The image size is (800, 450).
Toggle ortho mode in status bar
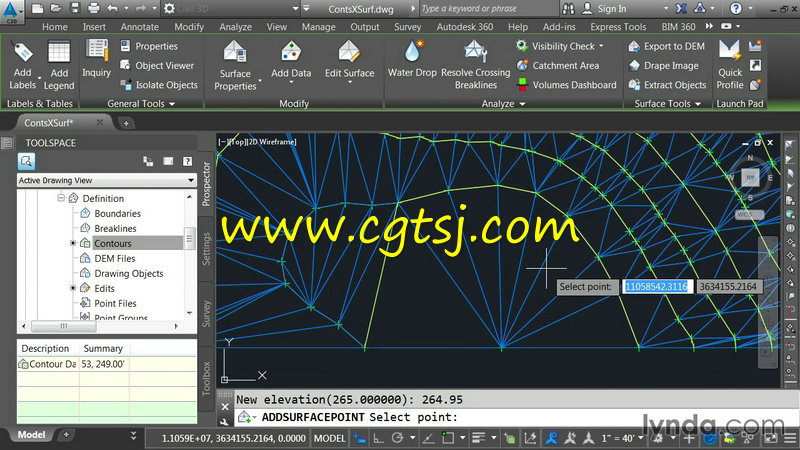pos(379,438)
